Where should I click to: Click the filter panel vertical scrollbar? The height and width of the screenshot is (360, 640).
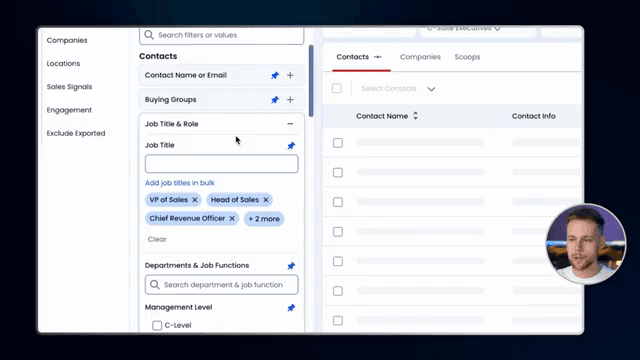click(x=311, y=81)
